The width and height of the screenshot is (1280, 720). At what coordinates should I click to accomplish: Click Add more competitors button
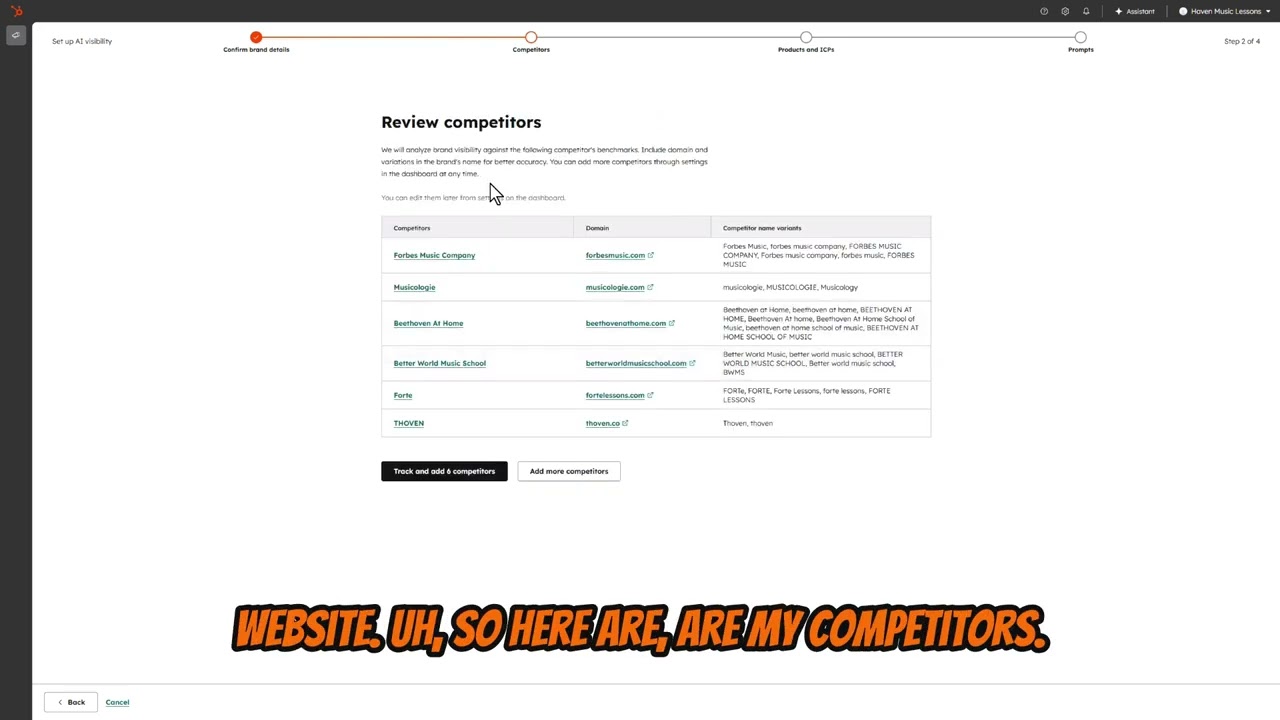[x=569, y=471]
